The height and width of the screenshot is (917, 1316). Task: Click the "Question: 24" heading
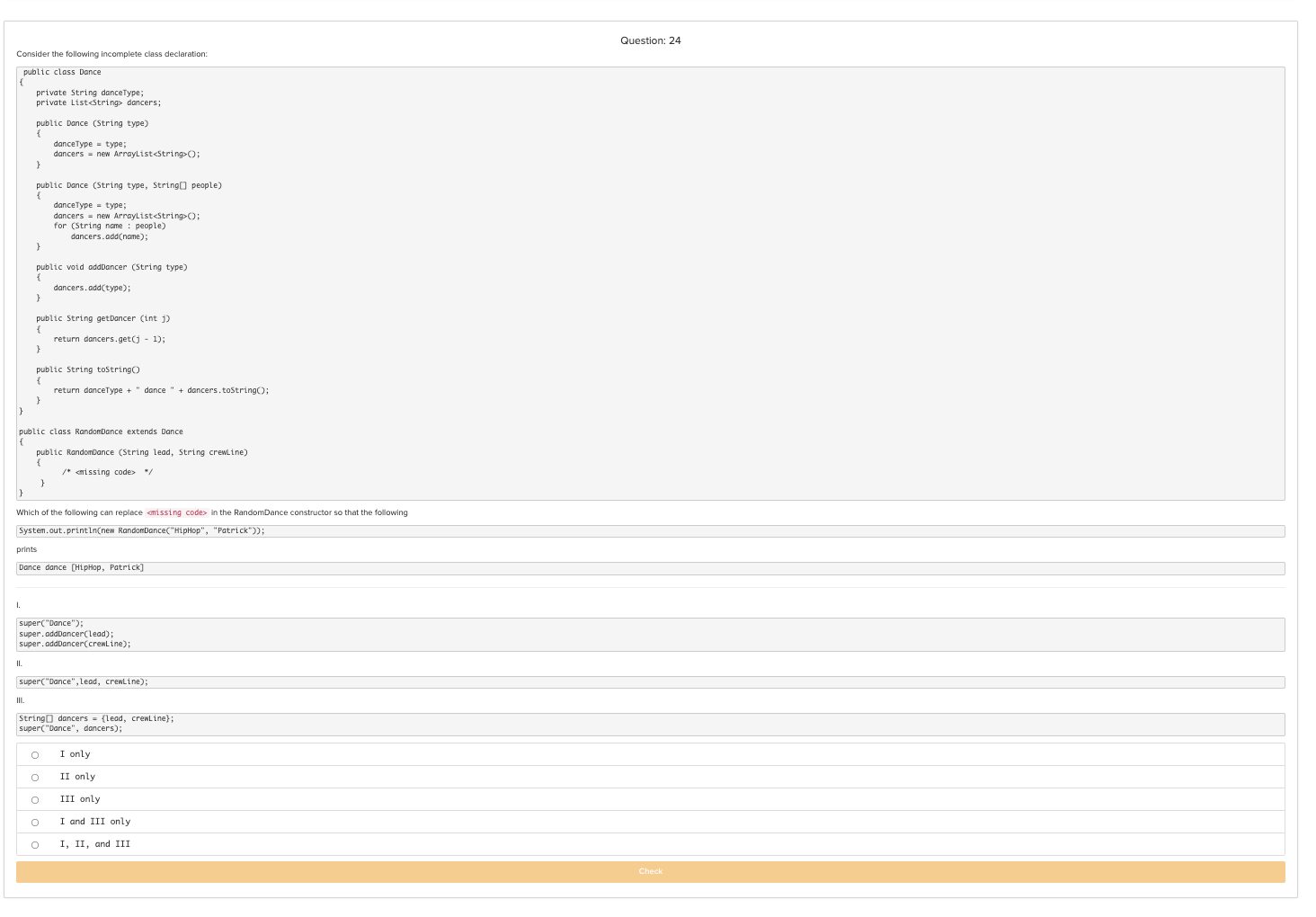(650, 40)
